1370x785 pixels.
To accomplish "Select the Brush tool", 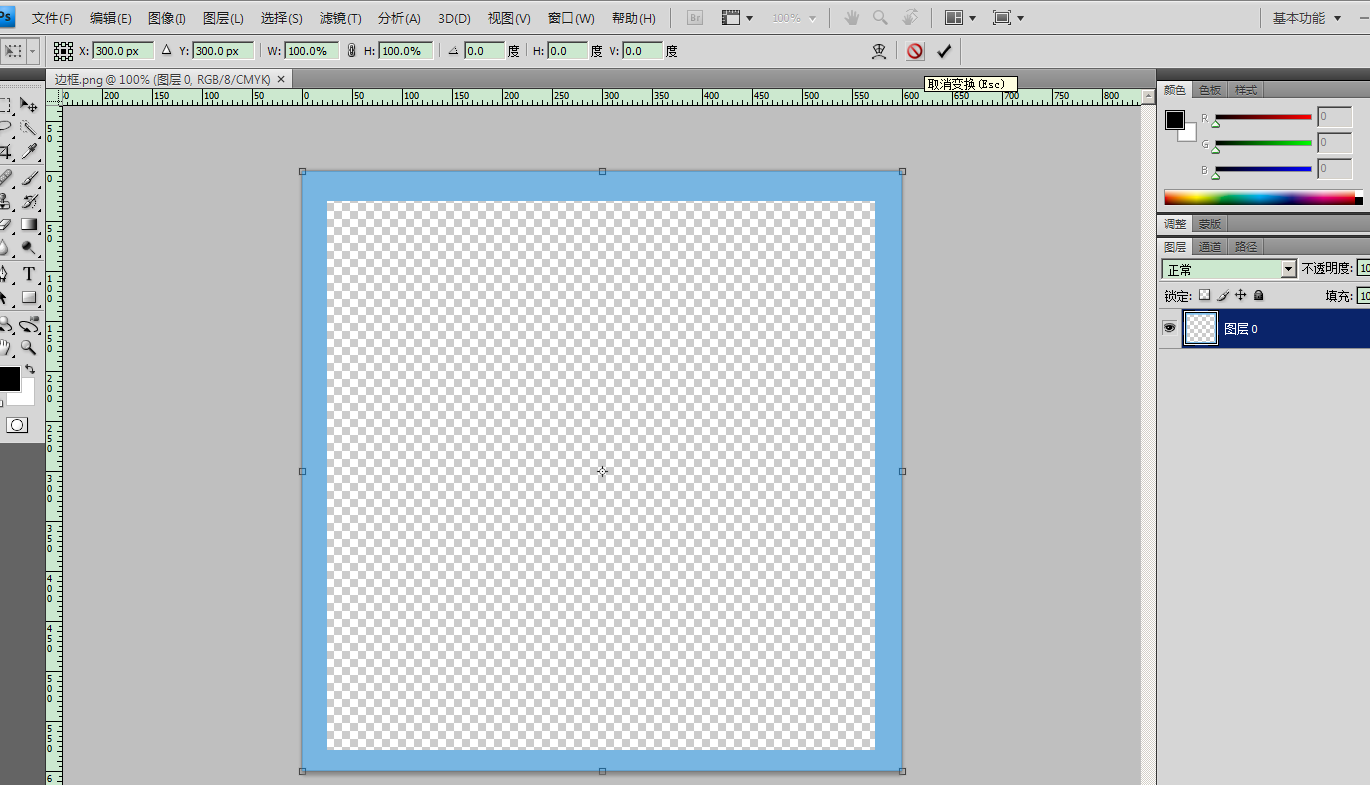I will [x=29, y=177].
